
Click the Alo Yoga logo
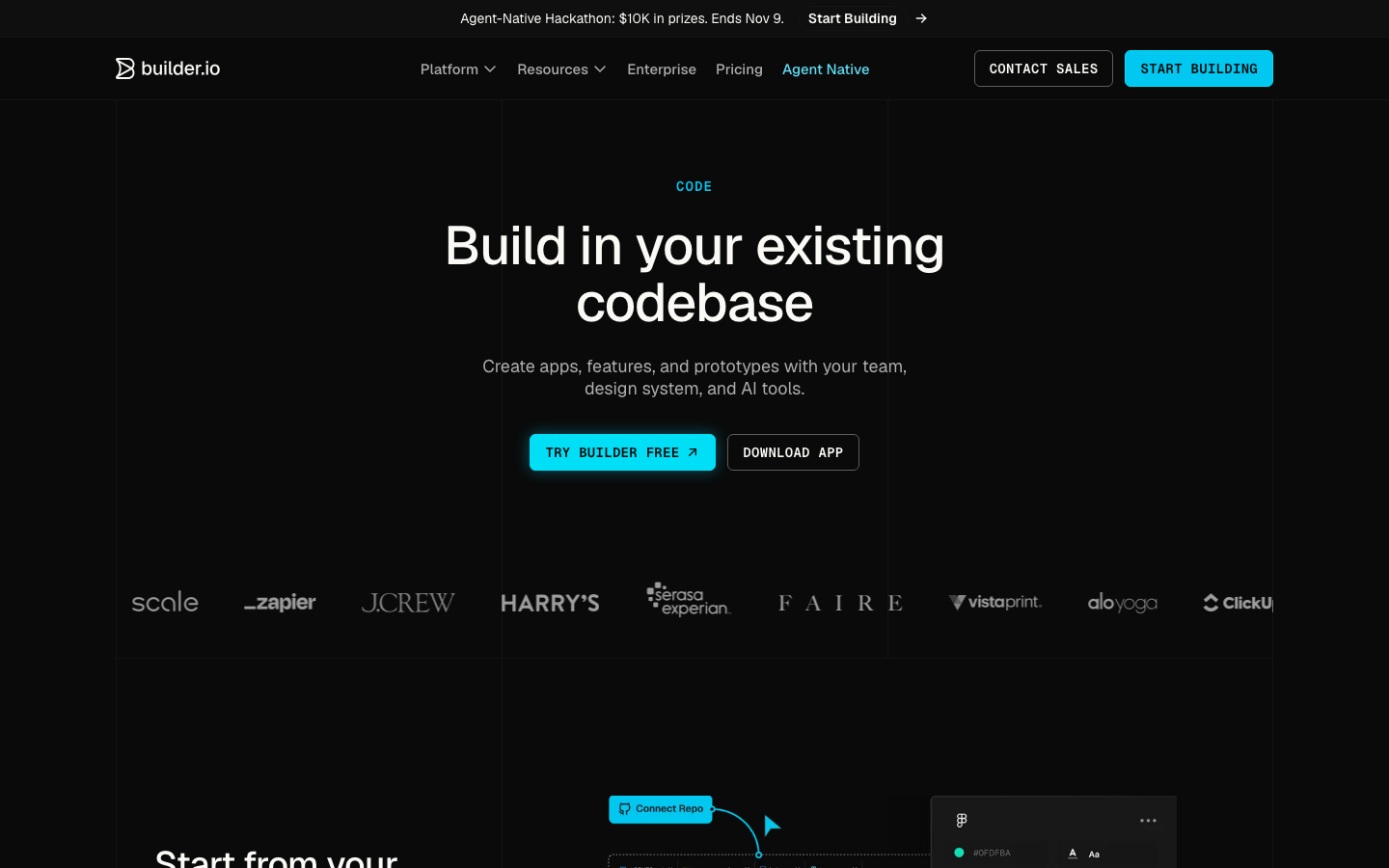tap(1123, 603)
